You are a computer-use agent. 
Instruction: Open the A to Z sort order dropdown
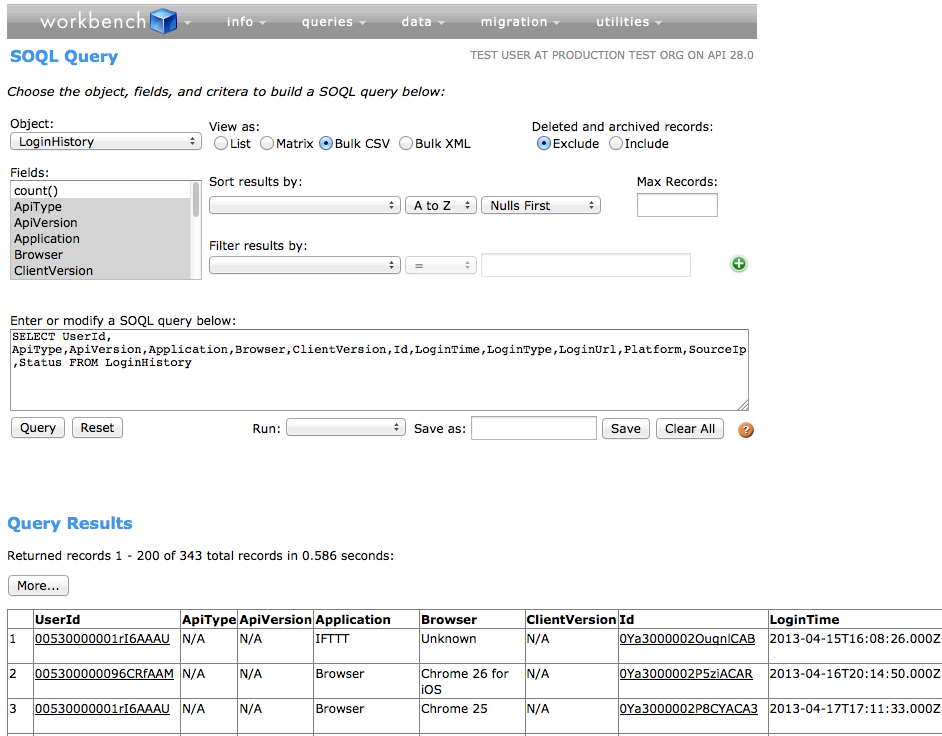click(440, 204)
